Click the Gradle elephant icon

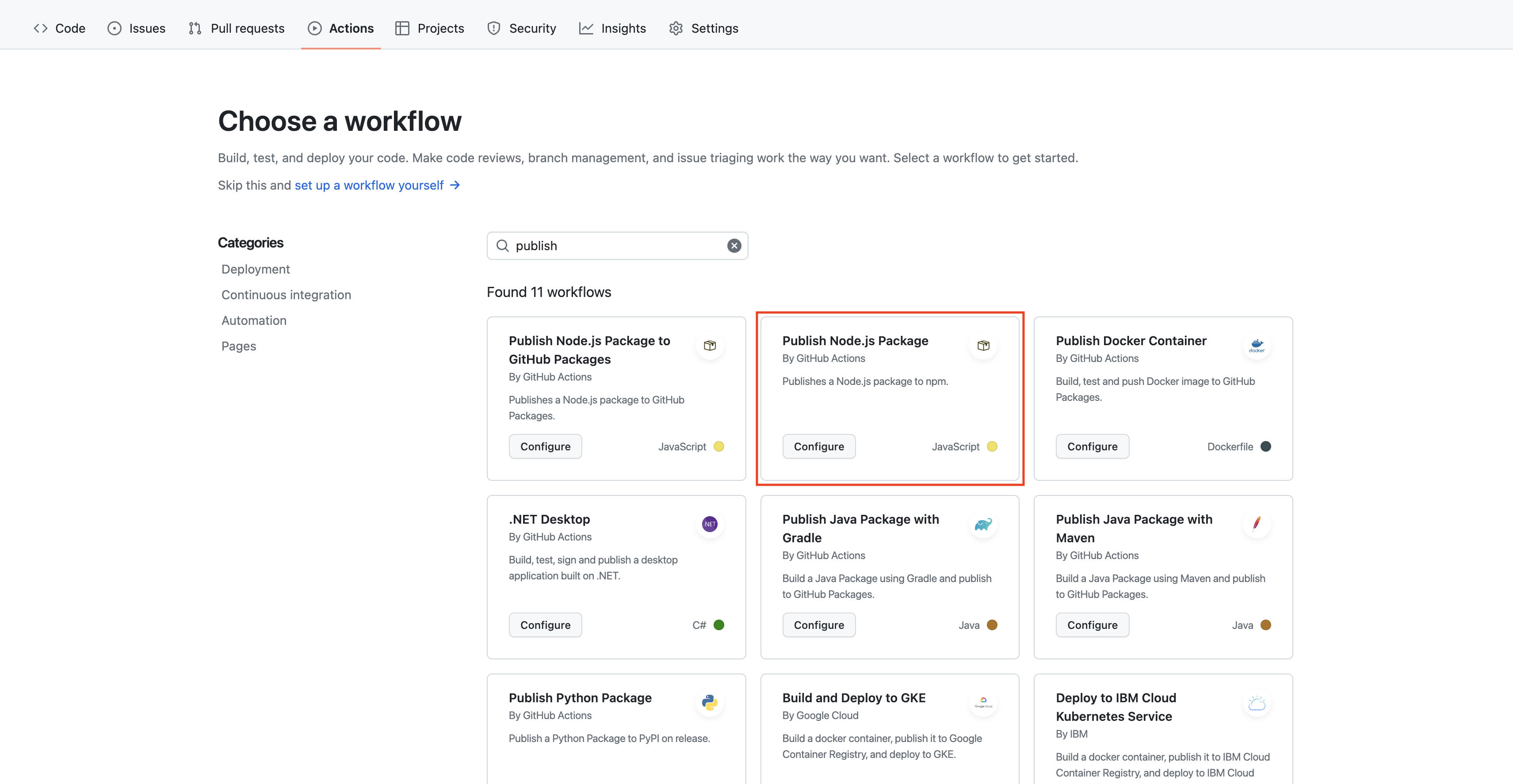coord(982,524)
